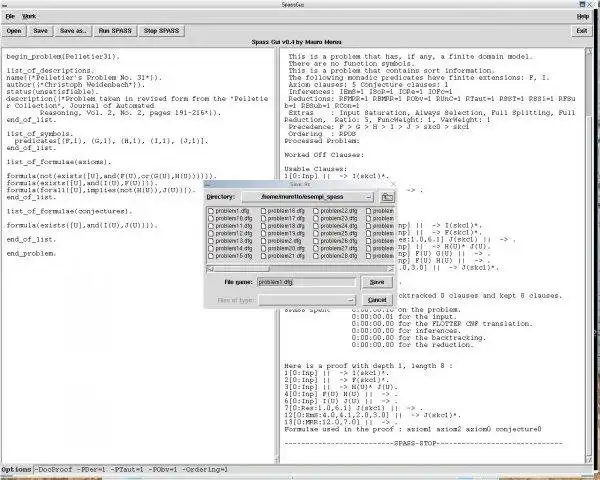The height and width of the screenshot is (480, 600).
Task: Select file name problem20.dfg
Action: 286,248
